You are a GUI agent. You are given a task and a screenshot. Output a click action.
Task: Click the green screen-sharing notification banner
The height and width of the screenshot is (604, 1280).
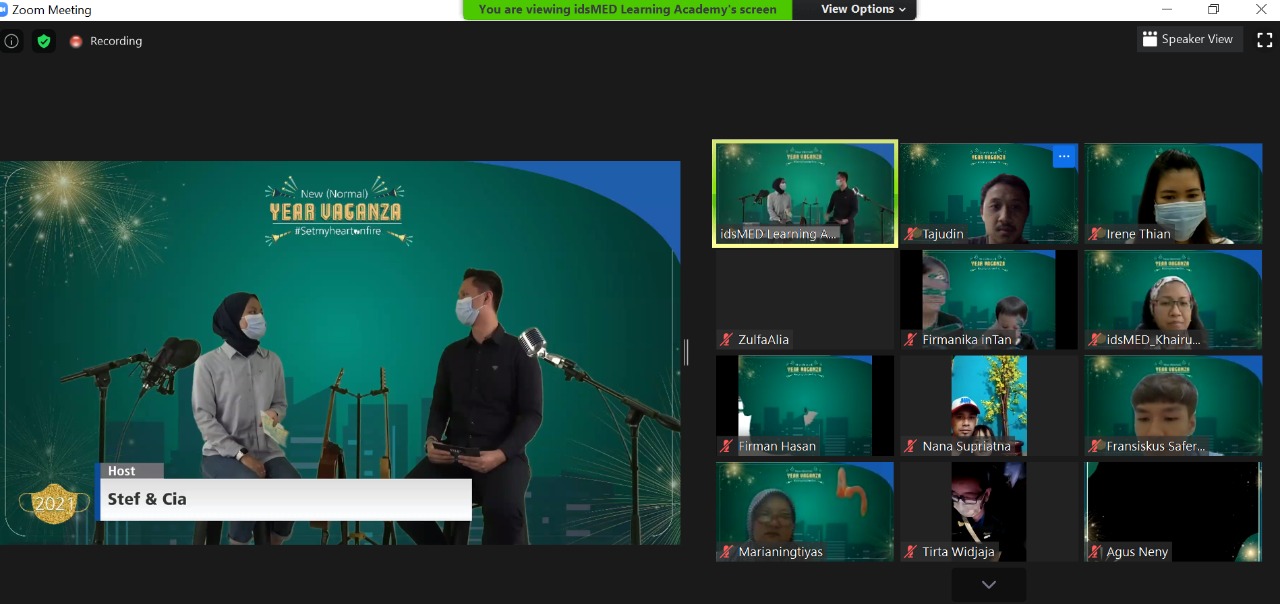pyautogui.click(x=627, y=9)
